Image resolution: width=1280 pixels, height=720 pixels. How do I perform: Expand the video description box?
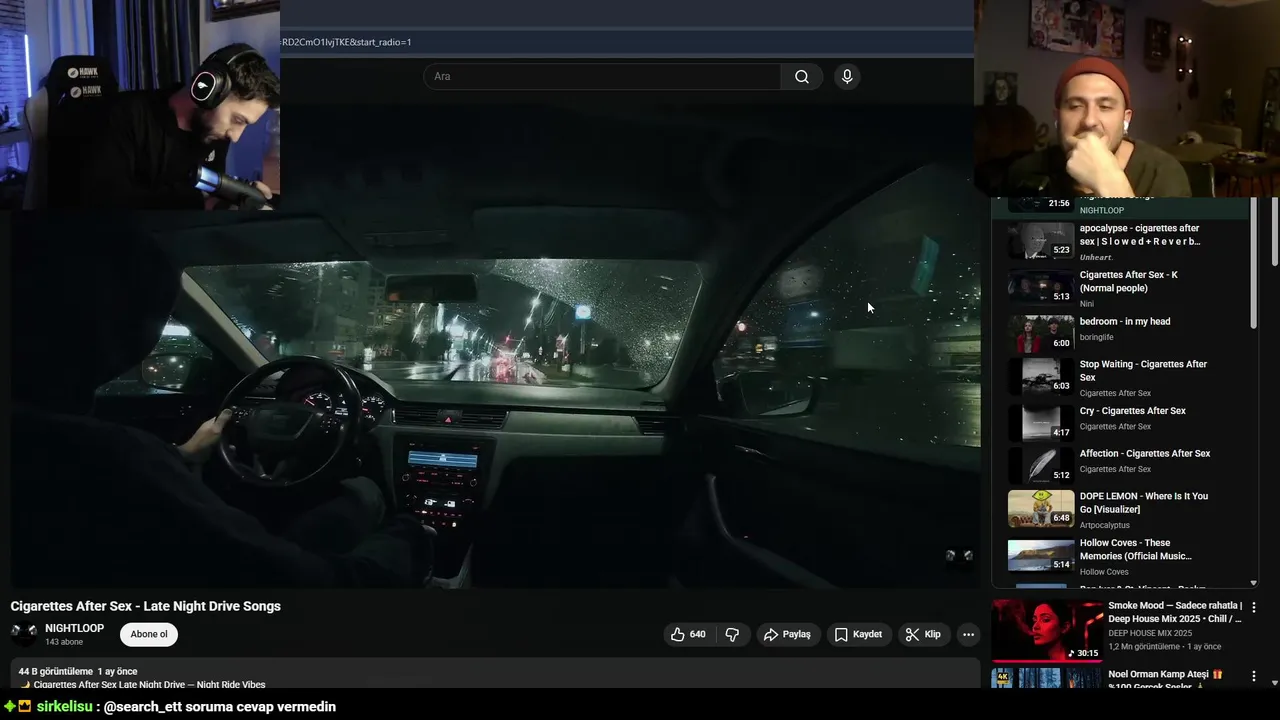[495, 675]
